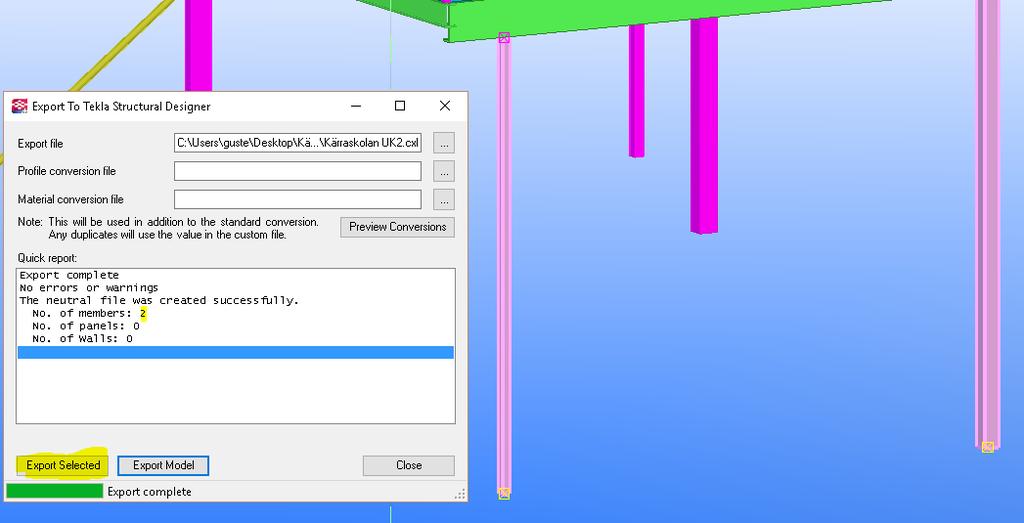Image resolution: width=1024 pixels, height=523 pixels.
Task: Minimize the Export To Tekla Structural Designer dialog
Action: (356, 106)
